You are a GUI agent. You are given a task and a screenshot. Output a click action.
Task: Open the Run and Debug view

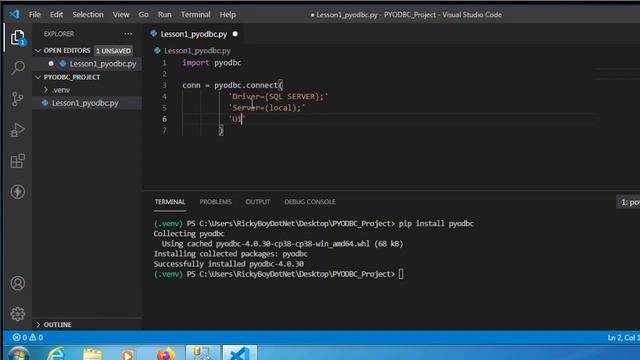coord(18,130)
